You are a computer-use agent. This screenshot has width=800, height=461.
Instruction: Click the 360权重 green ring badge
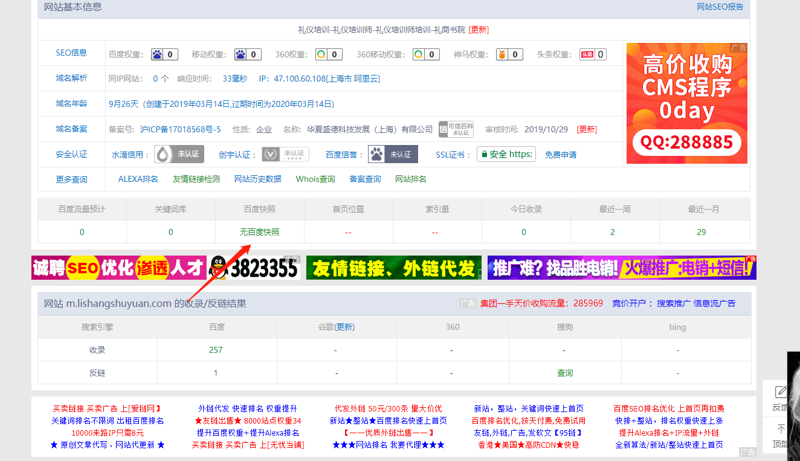(329, 55)
